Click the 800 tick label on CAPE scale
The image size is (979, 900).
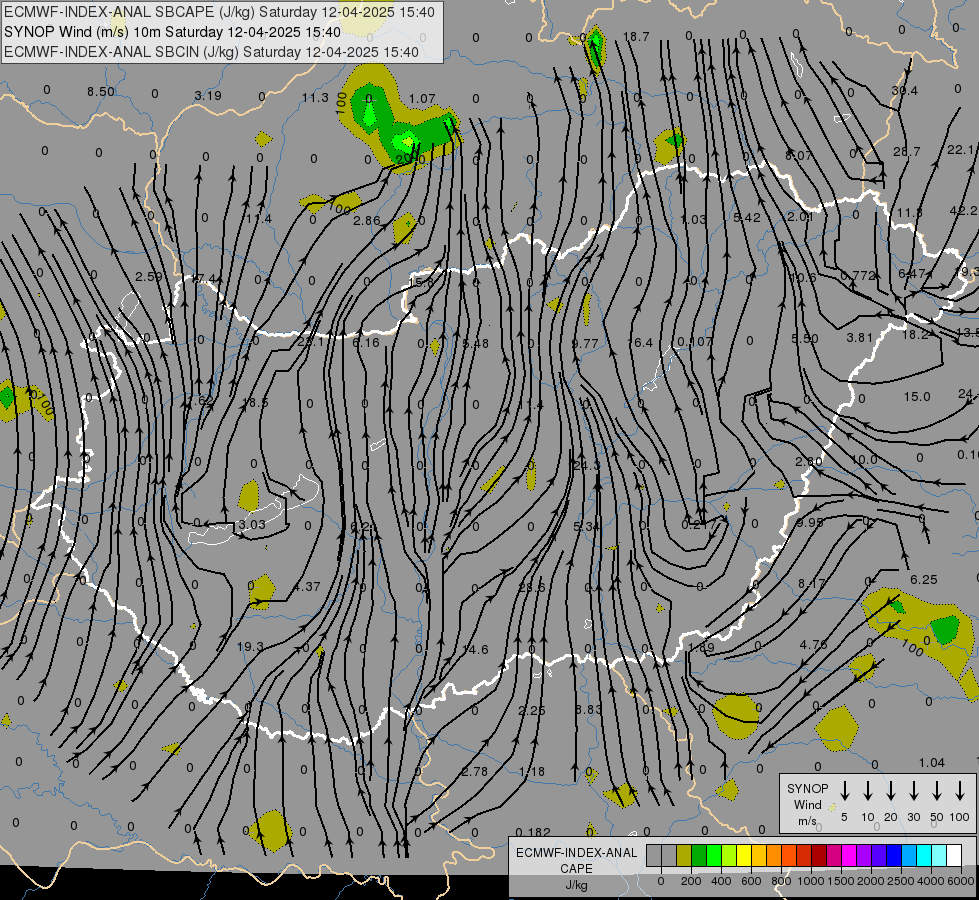(x=781, y=881)
